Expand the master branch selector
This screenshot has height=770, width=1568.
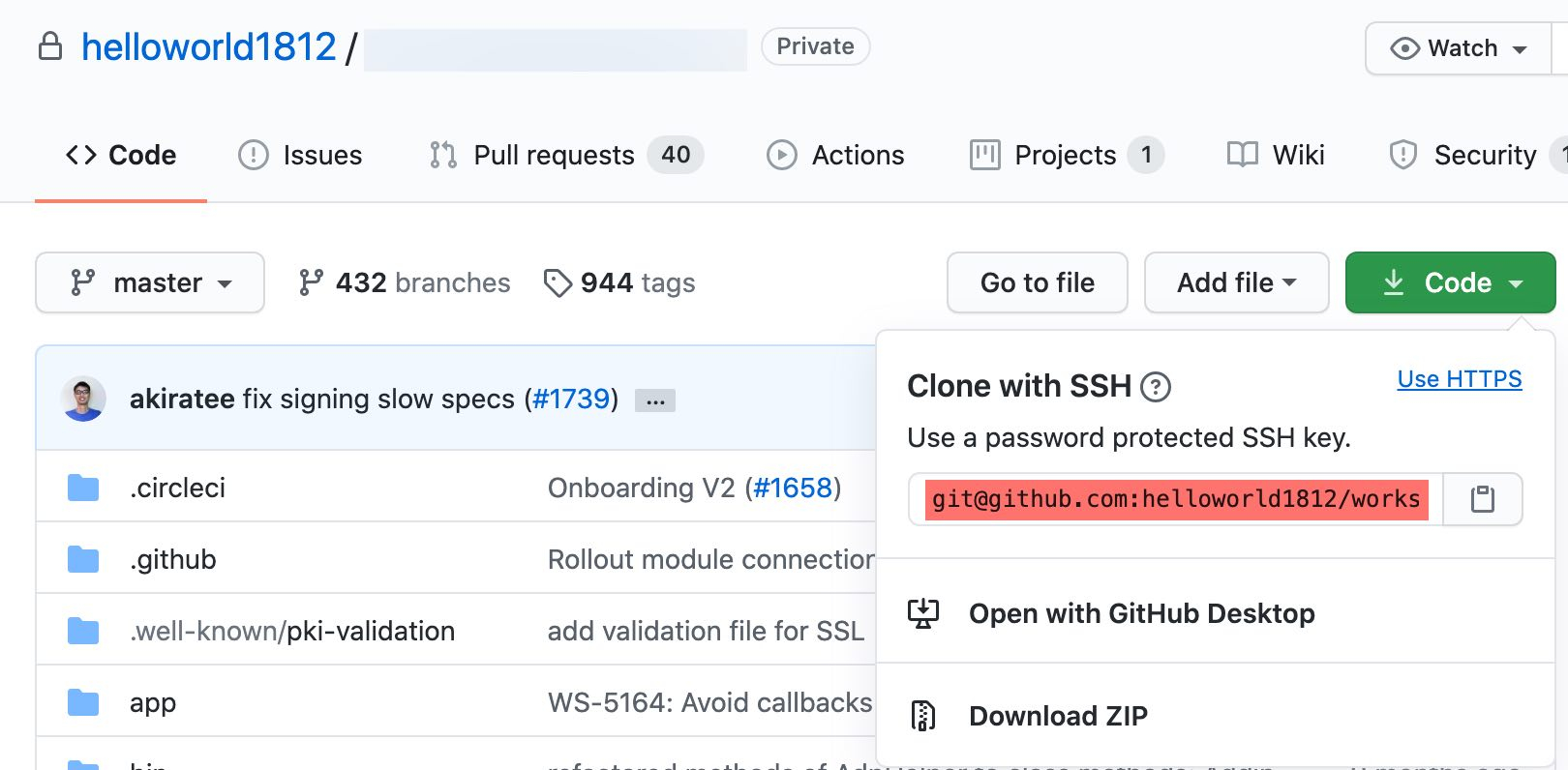tap(150, 282)
